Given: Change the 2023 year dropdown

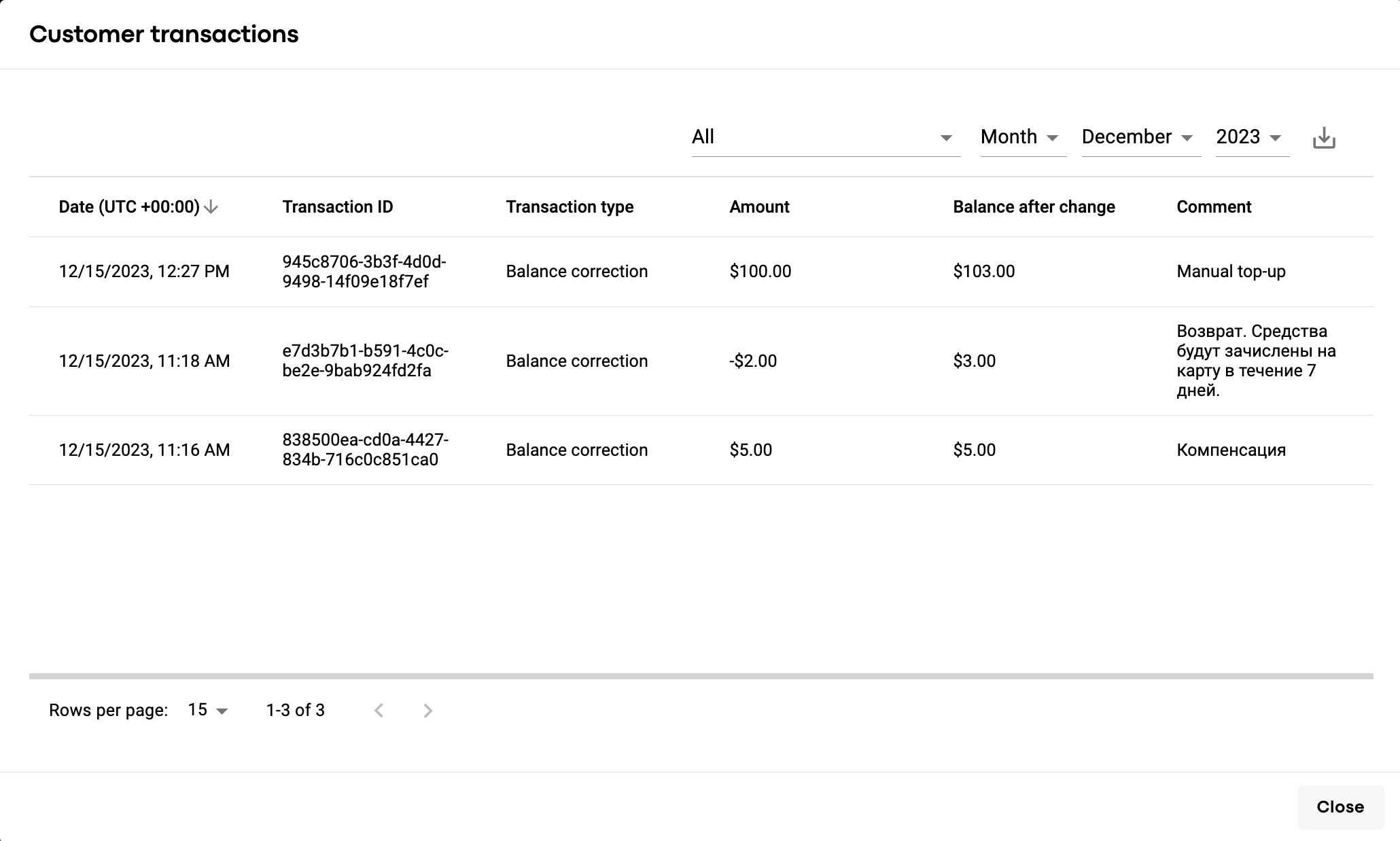Looking at the screenshot, I should [1251, 137].
